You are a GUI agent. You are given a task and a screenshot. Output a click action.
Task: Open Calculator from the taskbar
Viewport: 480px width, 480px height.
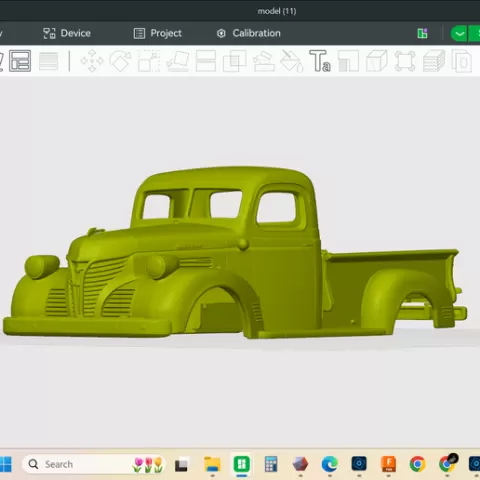[x=271, y=464]
